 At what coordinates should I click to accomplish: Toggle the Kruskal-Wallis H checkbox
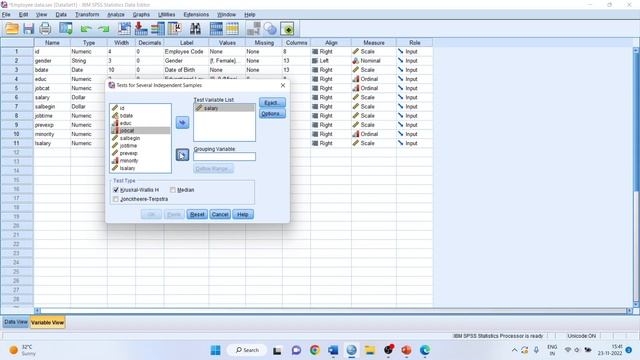[x=116, y=190]
